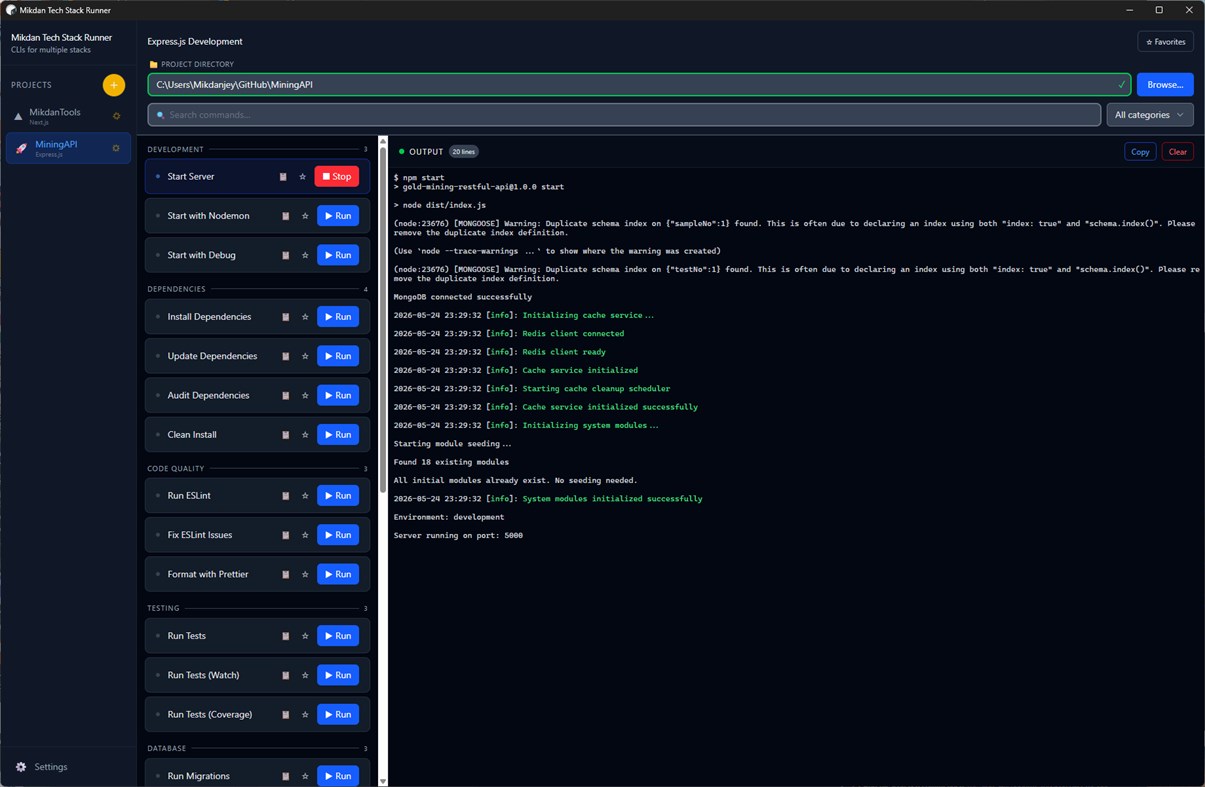Copy the Run Migrations command
Screen dimensions: 1205x787
click(285, 776)
